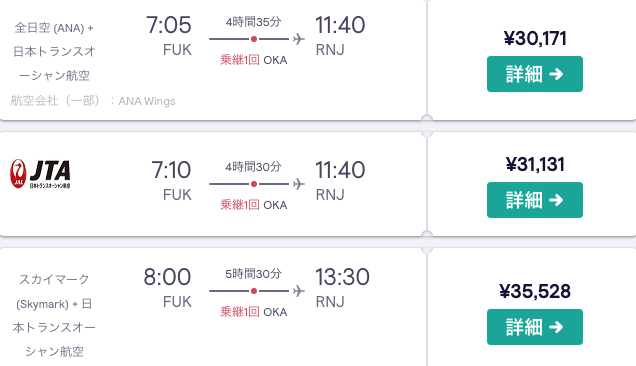This screenshot has height=366, width=636.
Task: Open details for the ¥30,171 flight
Action: tap(535, 74)
